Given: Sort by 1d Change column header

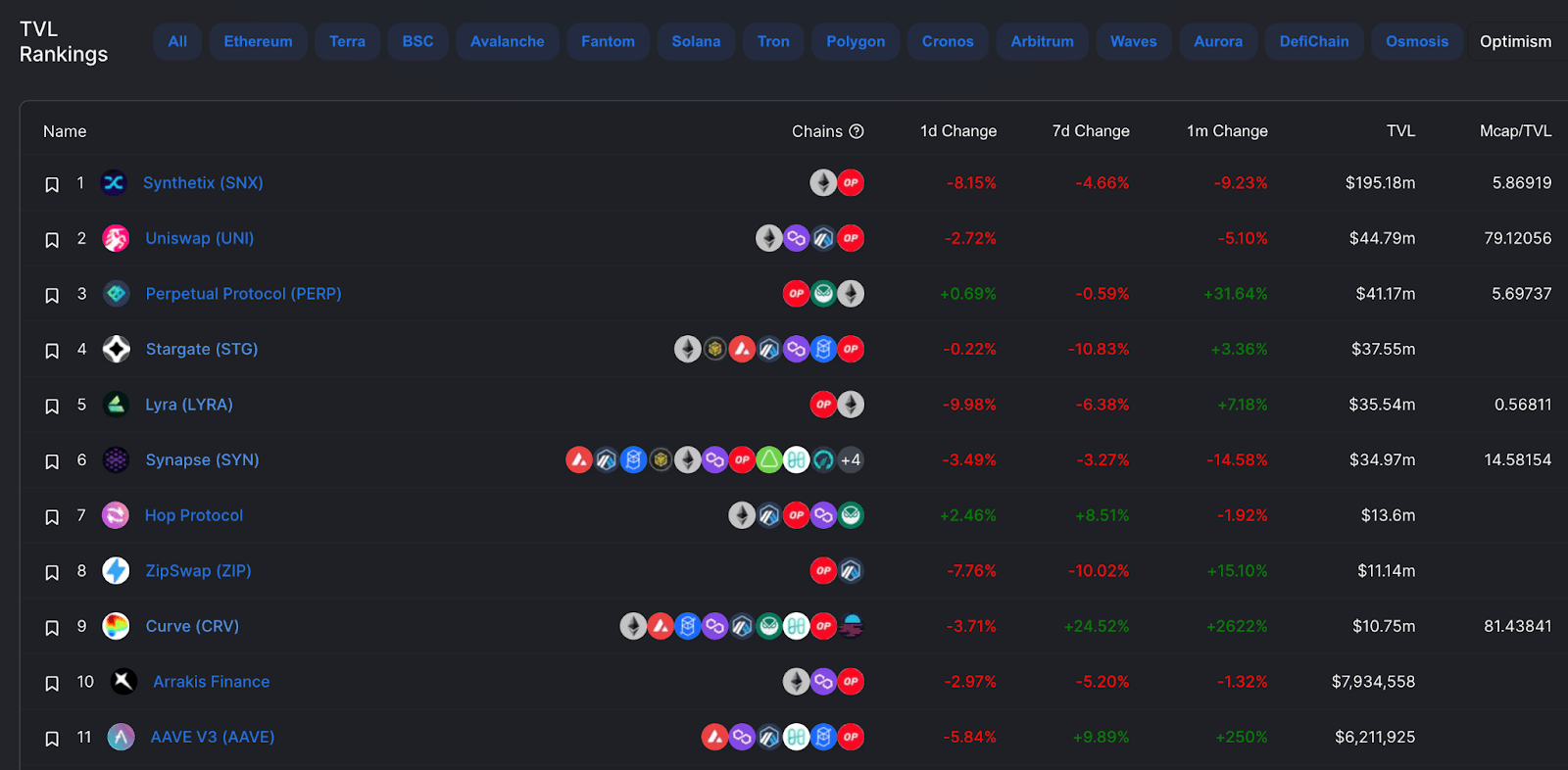Looking at the screenshot, I should tap(958, 131).
